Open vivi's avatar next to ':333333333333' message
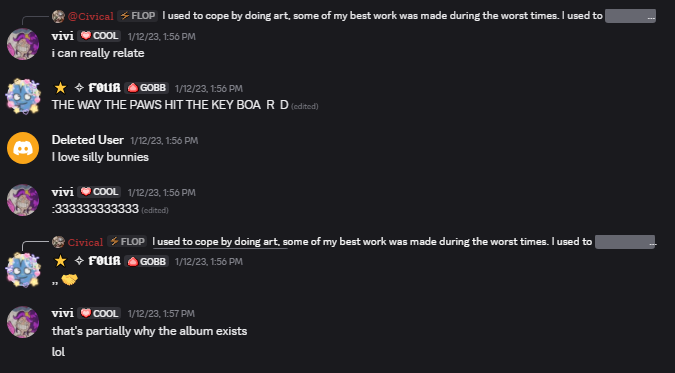 pyautogui.click(x=23, y=200)
